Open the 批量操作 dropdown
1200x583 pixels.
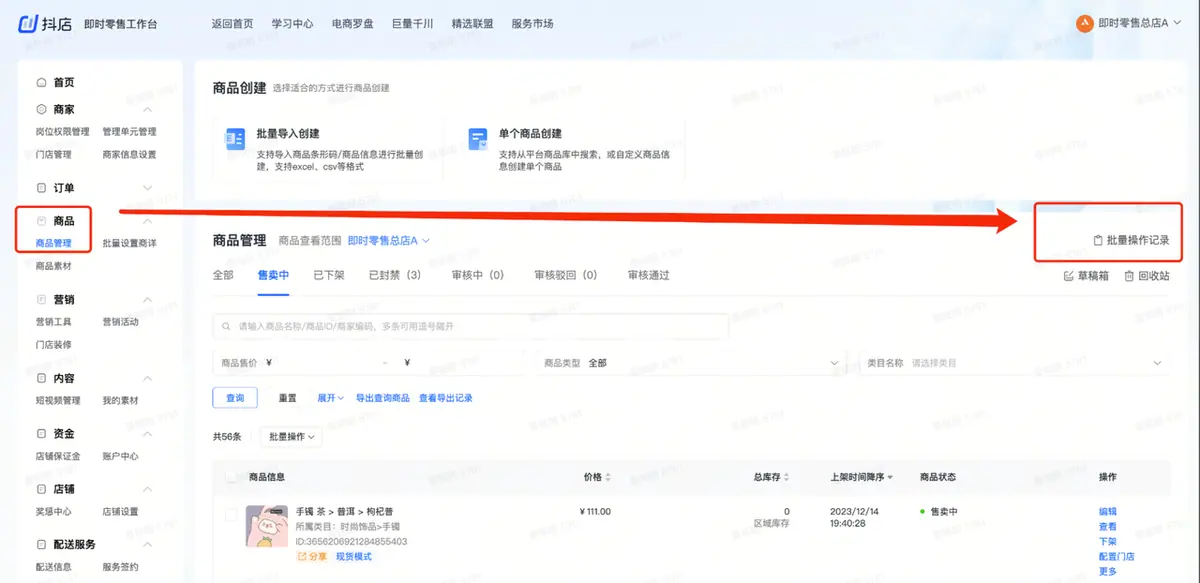pyautogui.click(x=291, y=437)
